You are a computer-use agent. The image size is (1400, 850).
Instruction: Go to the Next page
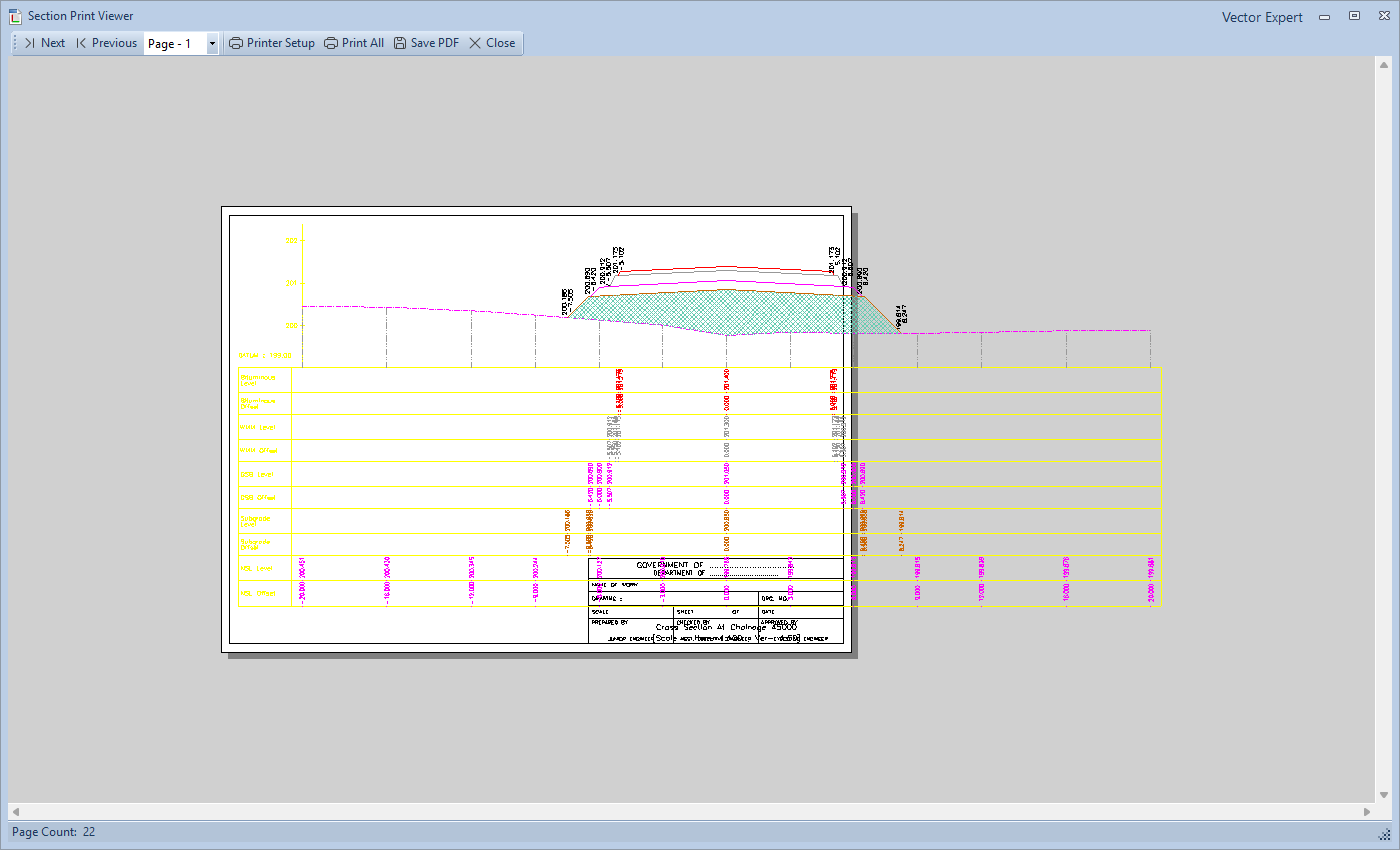click(44, 43)
